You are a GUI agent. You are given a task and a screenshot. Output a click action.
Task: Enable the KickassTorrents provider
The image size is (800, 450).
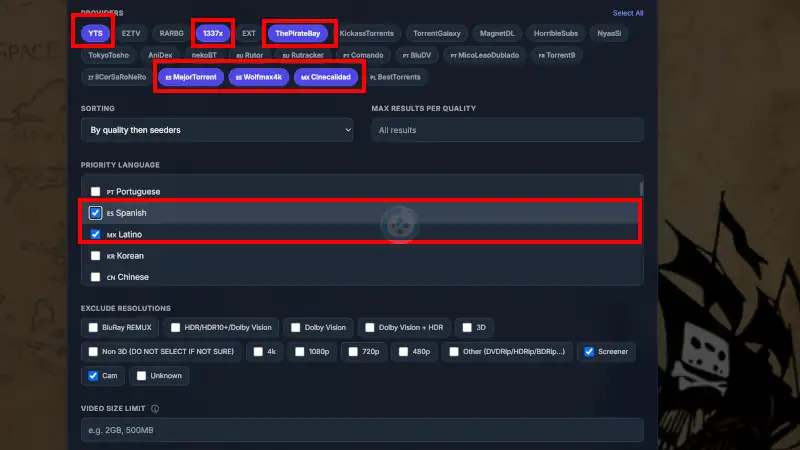[x=366, y=33]
